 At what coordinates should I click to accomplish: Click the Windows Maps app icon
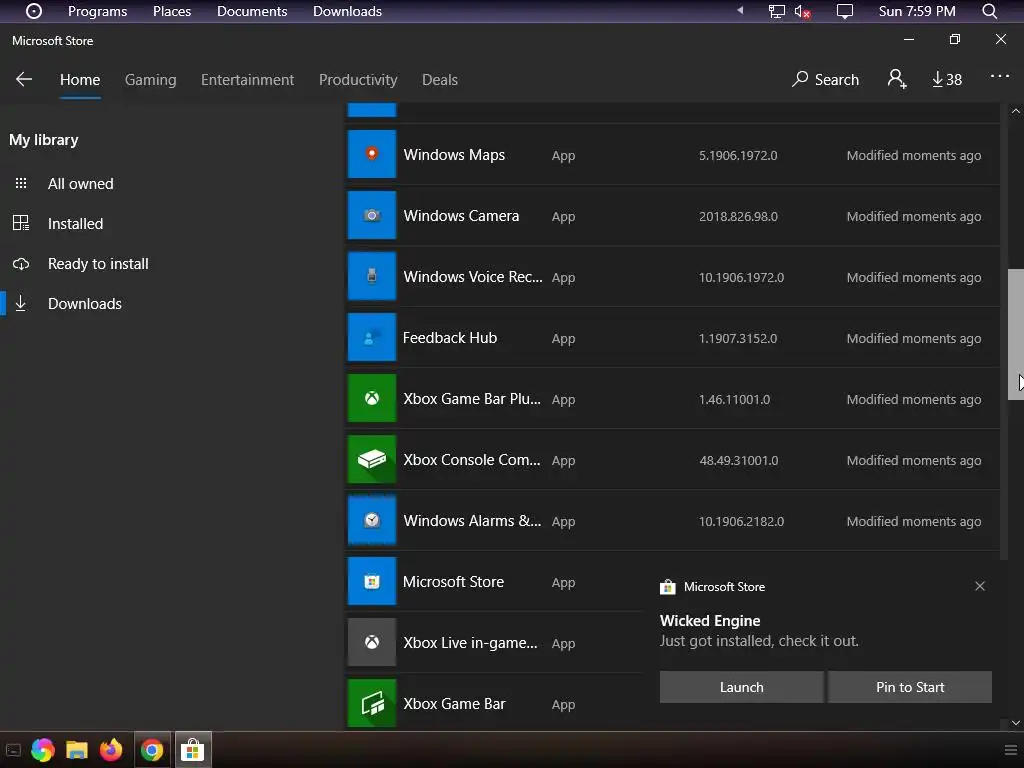pyautogui.click(x=372, y=154)
